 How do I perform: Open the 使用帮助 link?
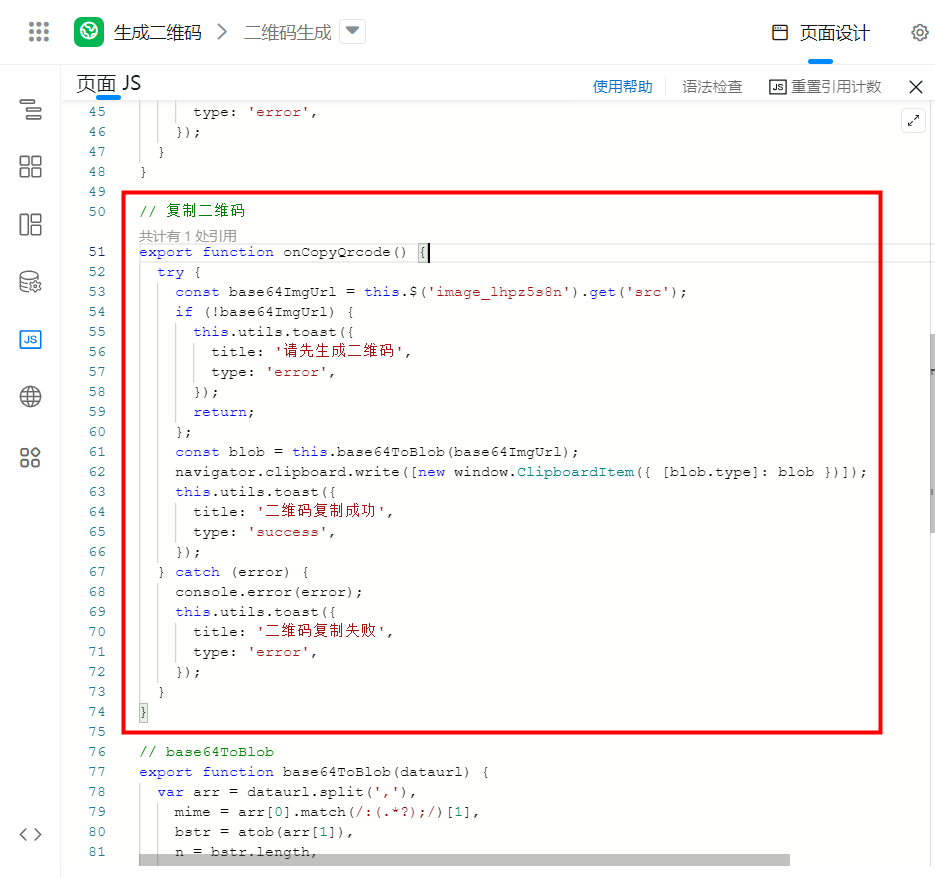click(622, 87)
